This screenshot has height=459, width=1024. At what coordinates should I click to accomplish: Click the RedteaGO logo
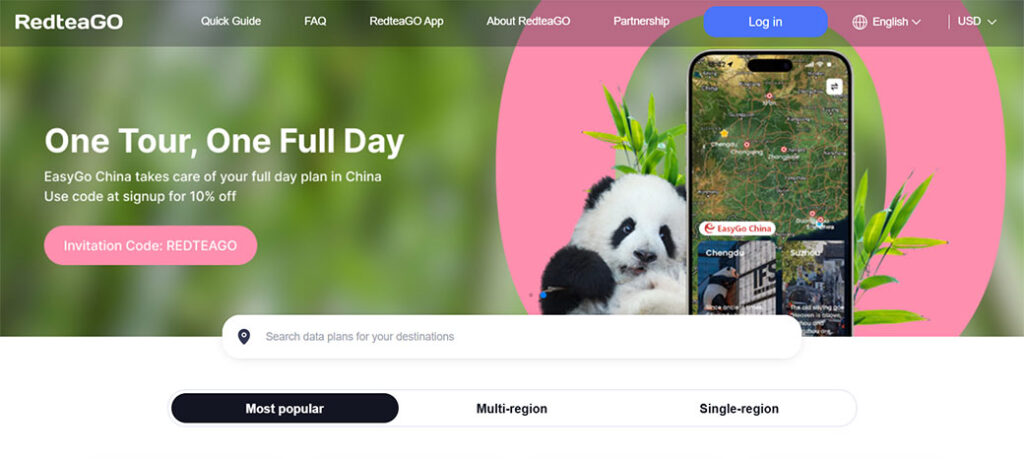pos(69,22)
